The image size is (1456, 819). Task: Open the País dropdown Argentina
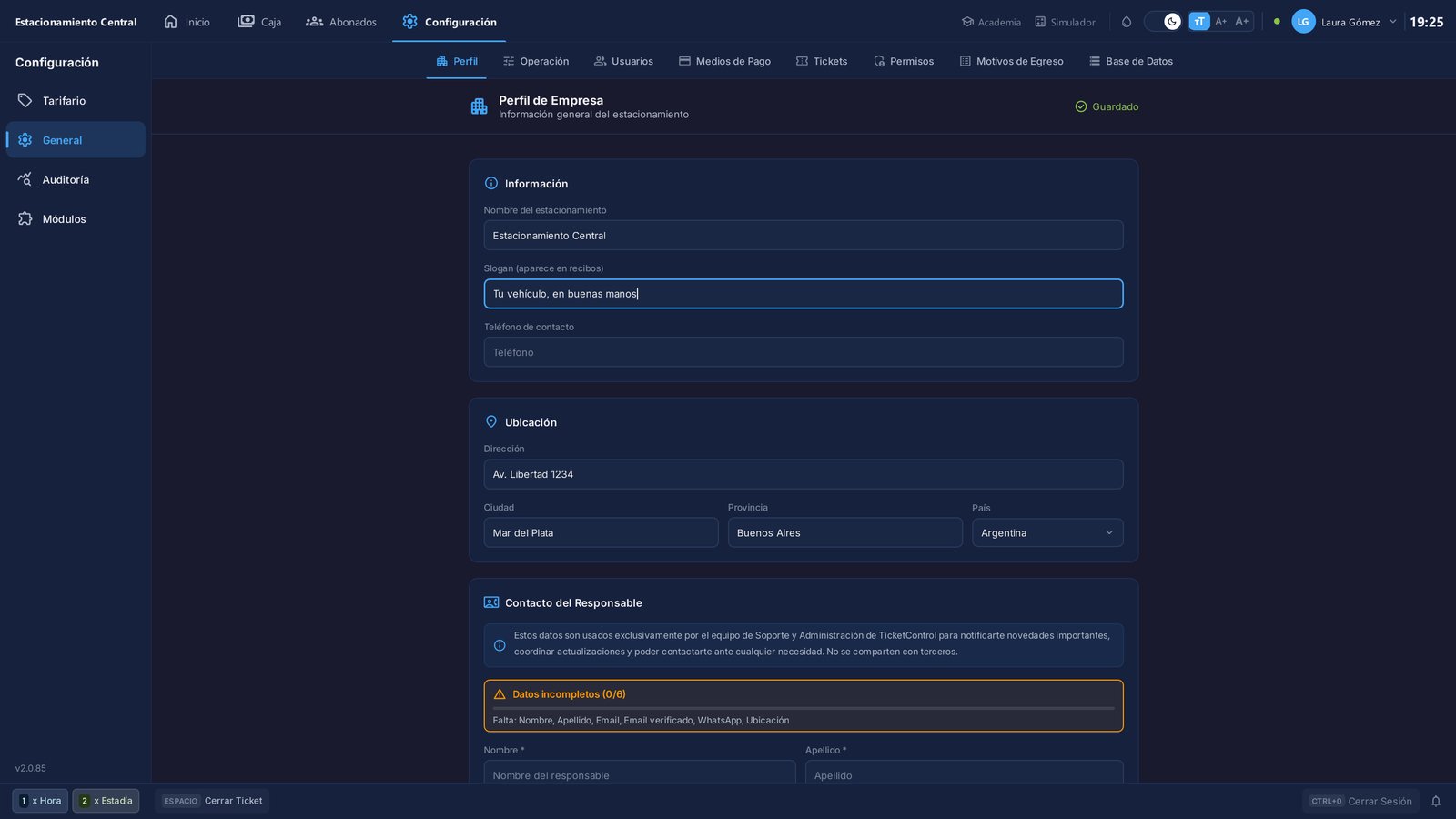pyautogui.click(x=1047, y=532)
